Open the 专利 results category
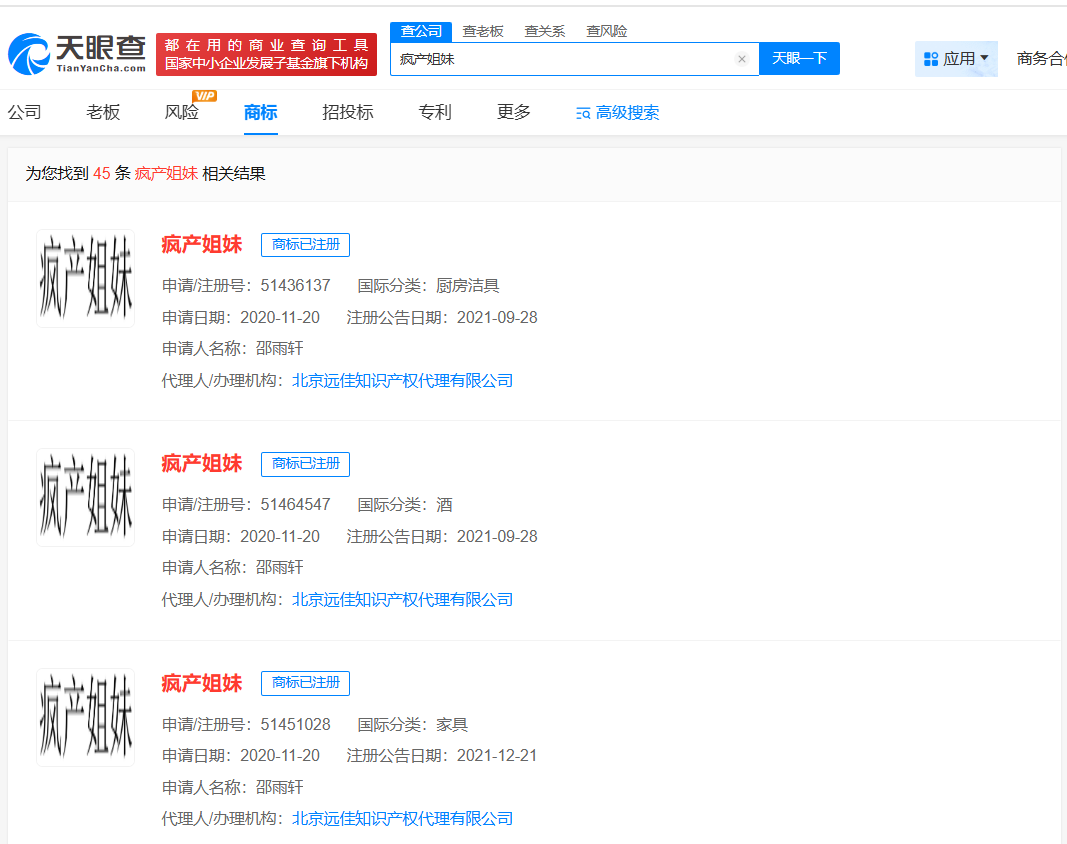 pos(435,112)
